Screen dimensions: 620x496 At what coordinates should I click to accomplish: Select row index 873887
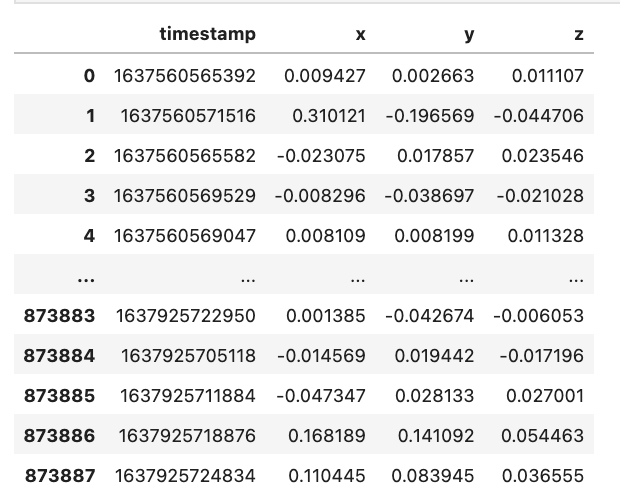(x=60, y=475)
